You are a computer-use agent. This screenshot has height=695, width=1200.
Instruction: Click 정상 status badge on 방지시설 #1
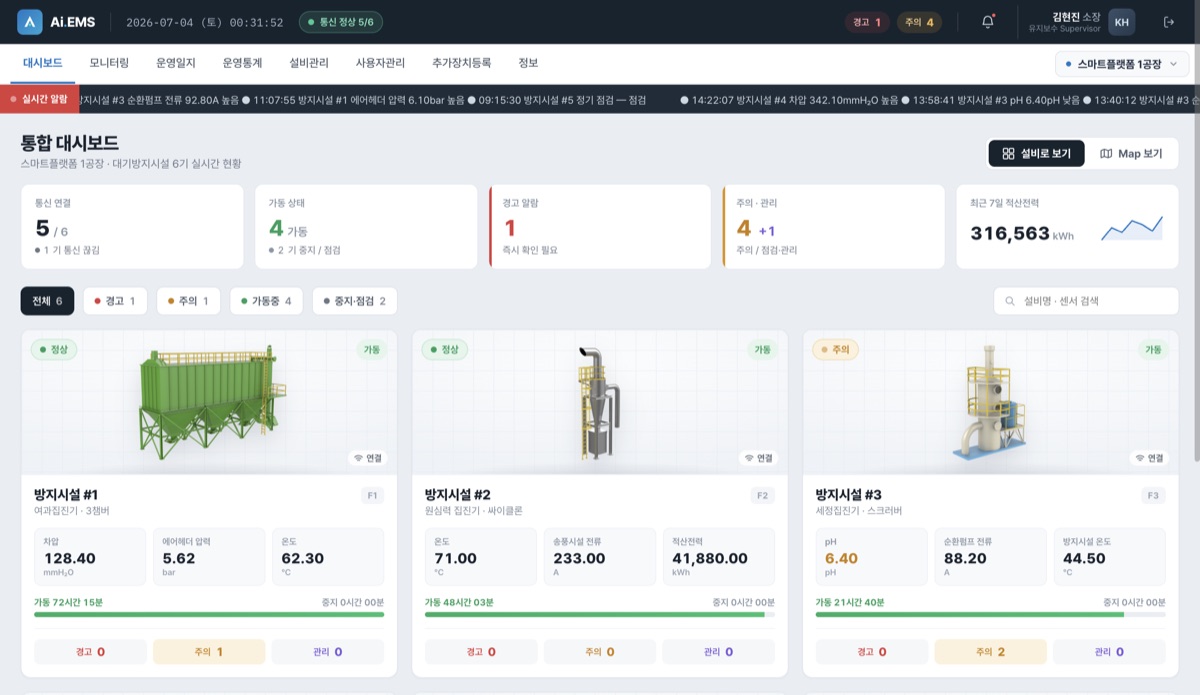point(55,350)
